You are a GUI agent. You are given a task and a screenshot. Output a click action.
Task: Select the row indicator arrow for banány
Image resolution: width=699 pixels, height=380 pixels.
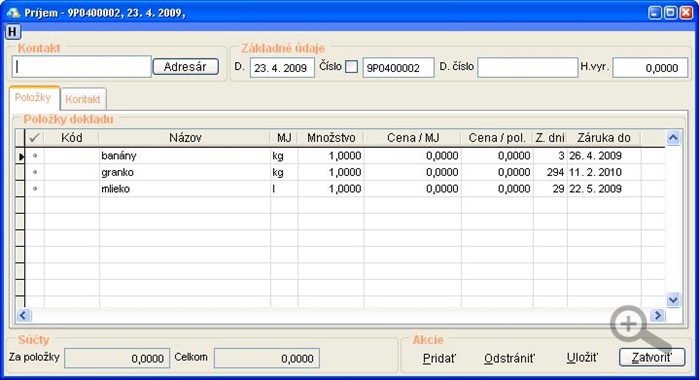[21, 156]
